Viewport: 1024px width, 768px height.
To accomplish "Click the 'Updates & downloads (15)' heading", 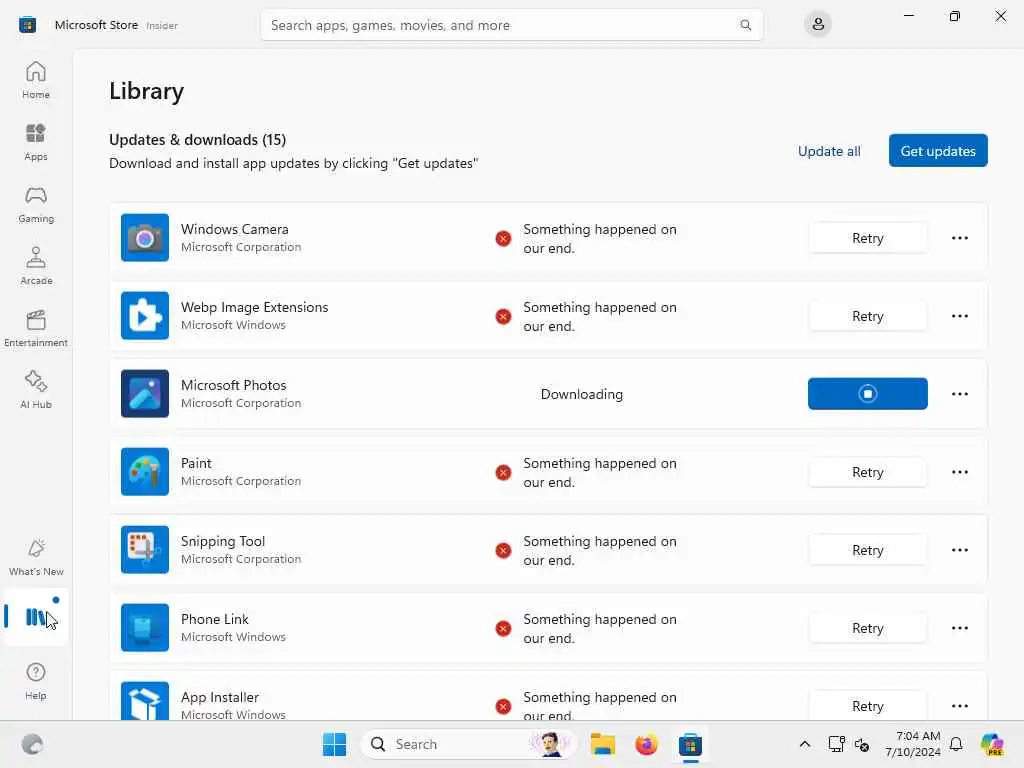I will pos(197,140).
